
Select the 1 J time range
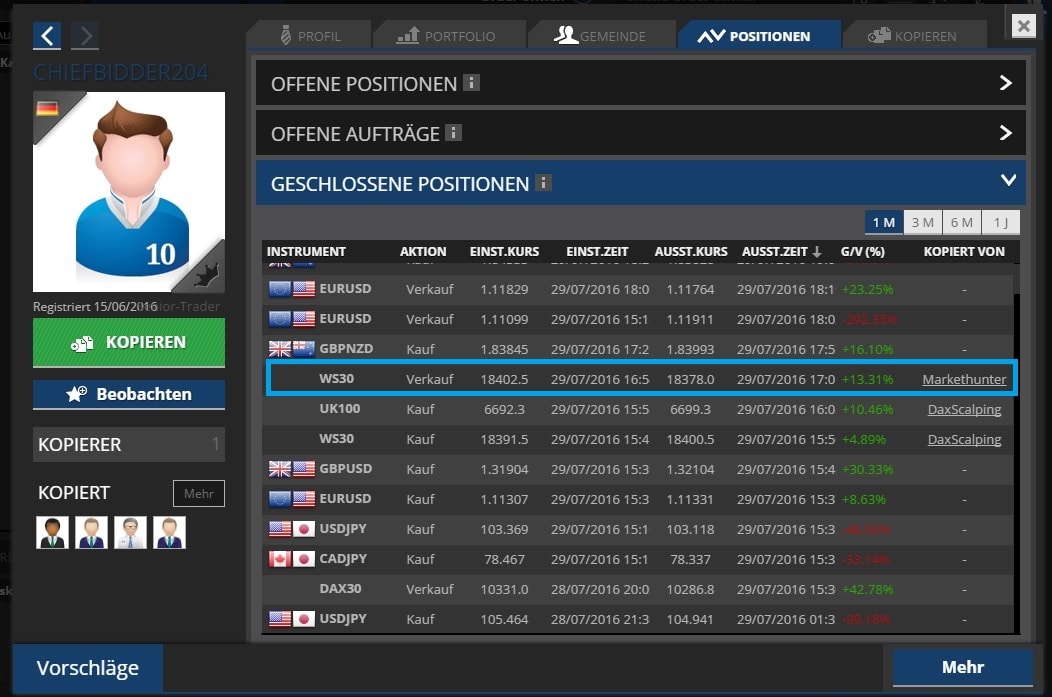tap(1000, 222)
